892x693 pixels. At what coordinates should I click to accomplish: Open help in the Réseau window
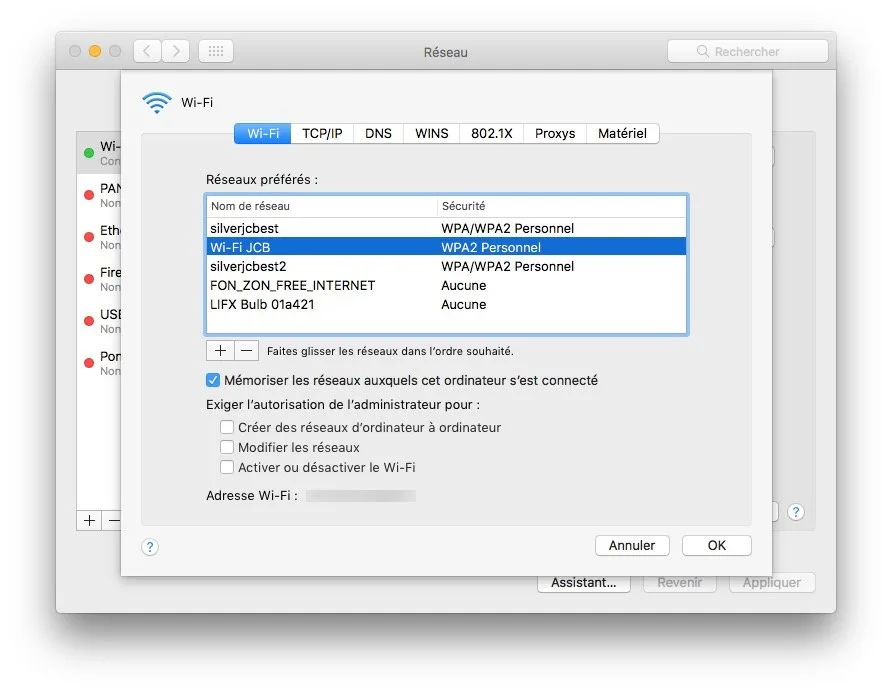coord(796,512)
